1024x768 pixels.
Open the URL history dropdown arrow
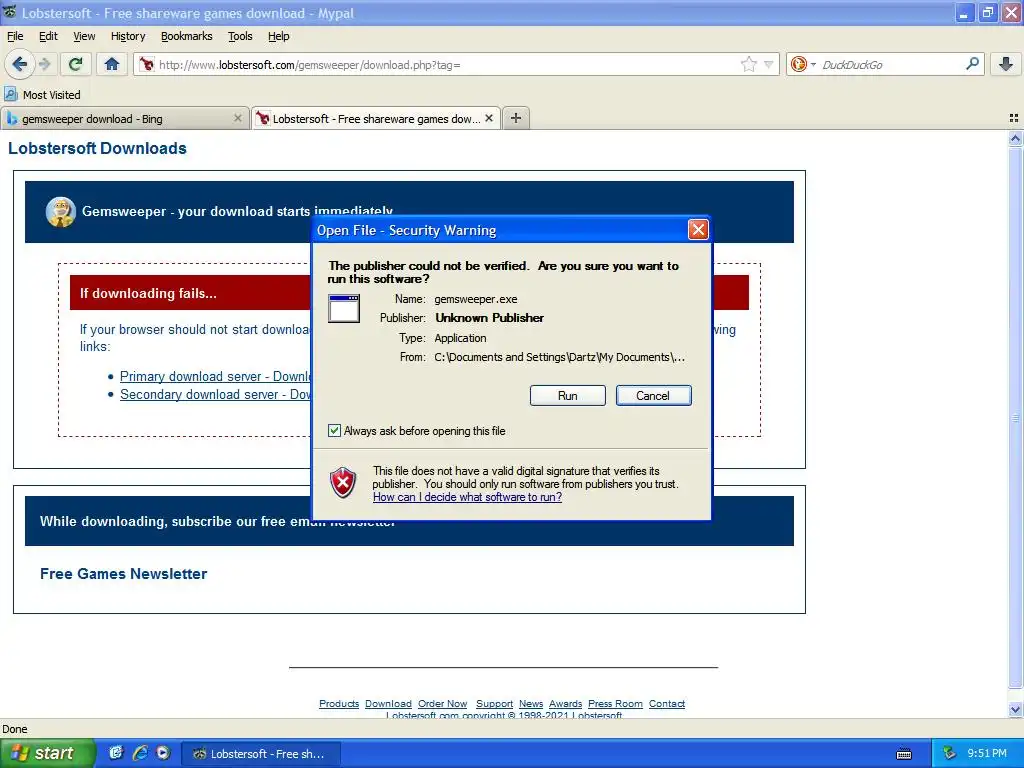[769, 64]
